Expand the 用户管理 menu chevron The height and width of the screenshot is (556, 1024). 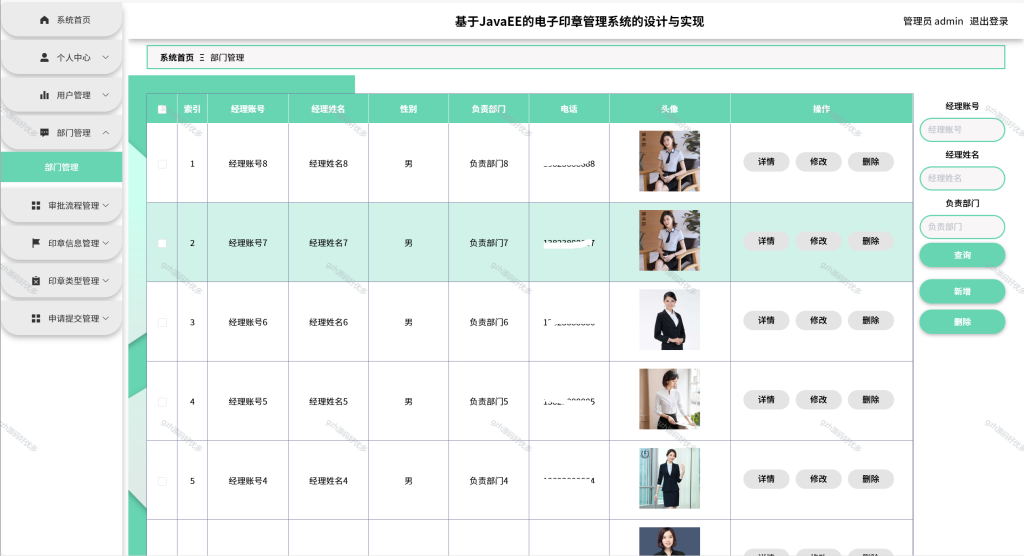point(106,95)
